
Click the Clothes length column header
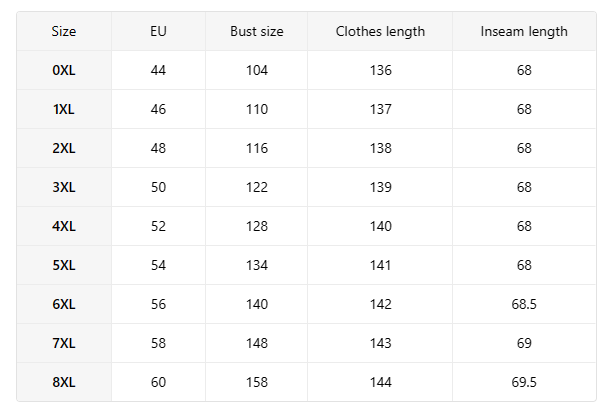tap(380, 31)
